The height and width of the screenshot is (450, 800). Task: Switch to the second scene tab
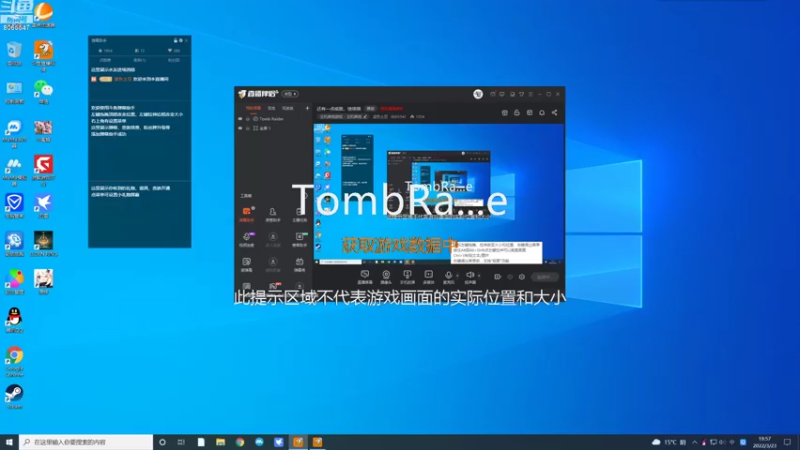point(272,108)
